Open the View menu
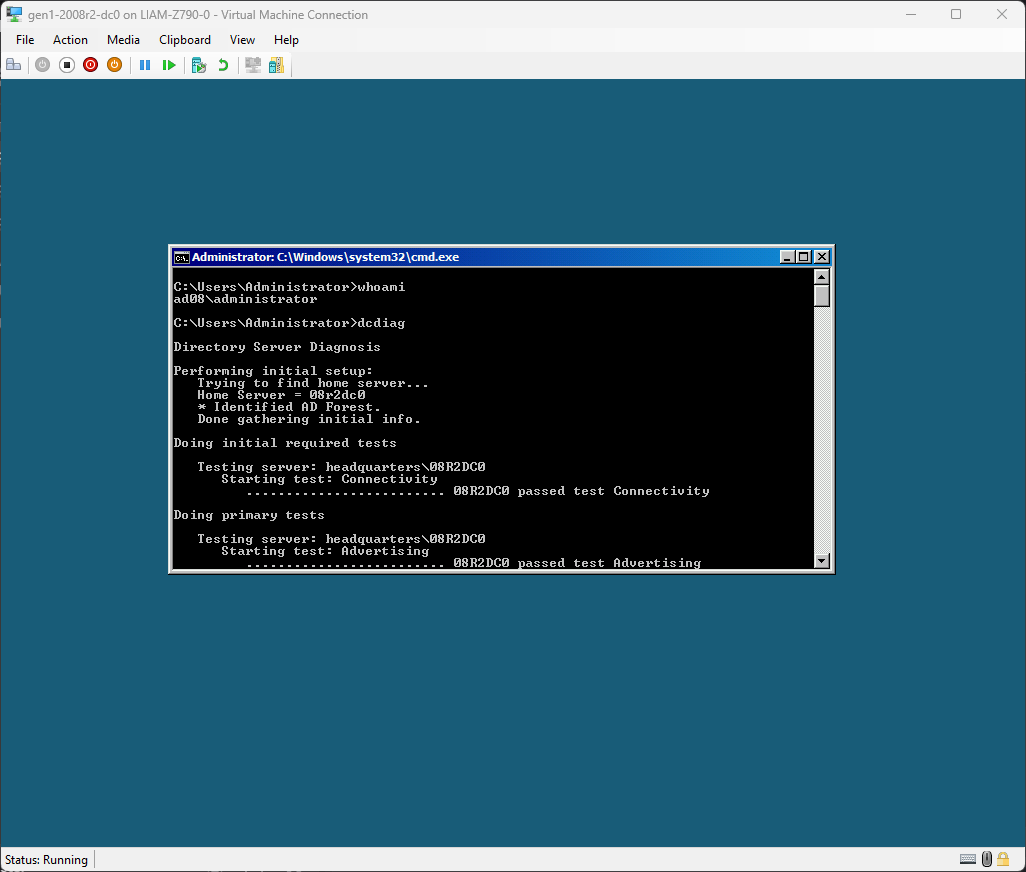 242,40
